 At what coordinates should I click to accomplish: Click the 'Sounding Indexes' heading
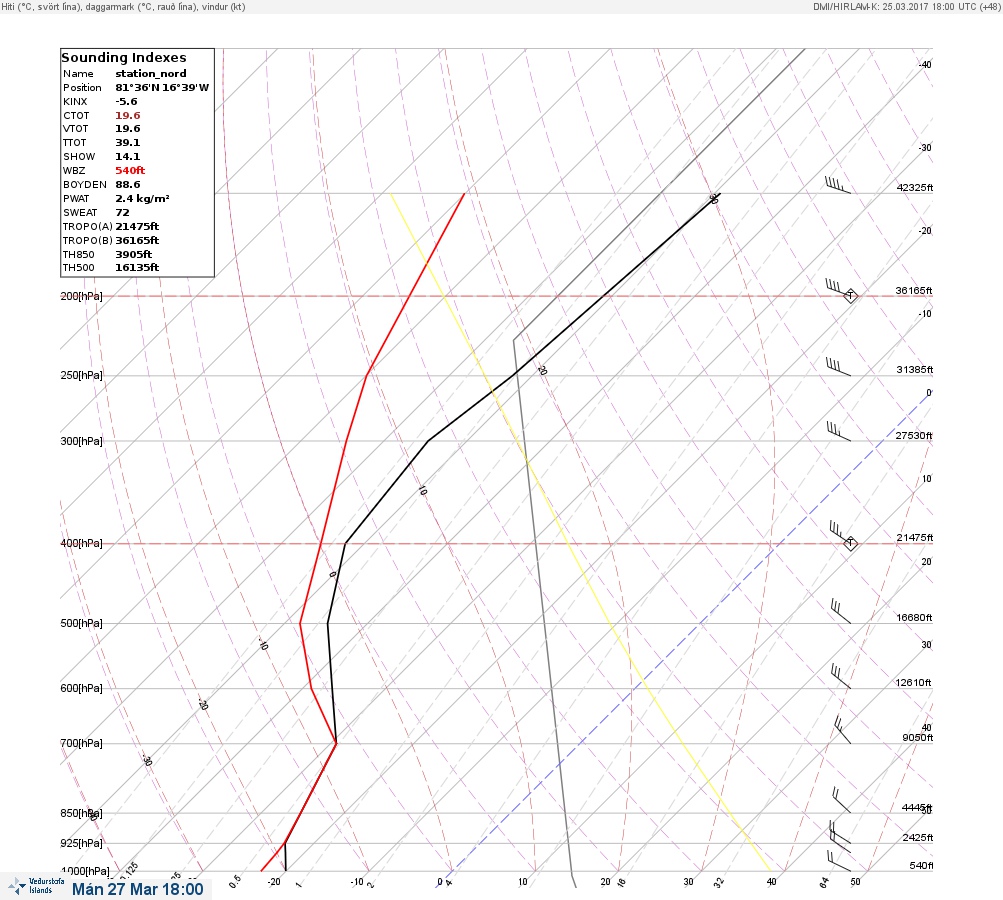123,58
